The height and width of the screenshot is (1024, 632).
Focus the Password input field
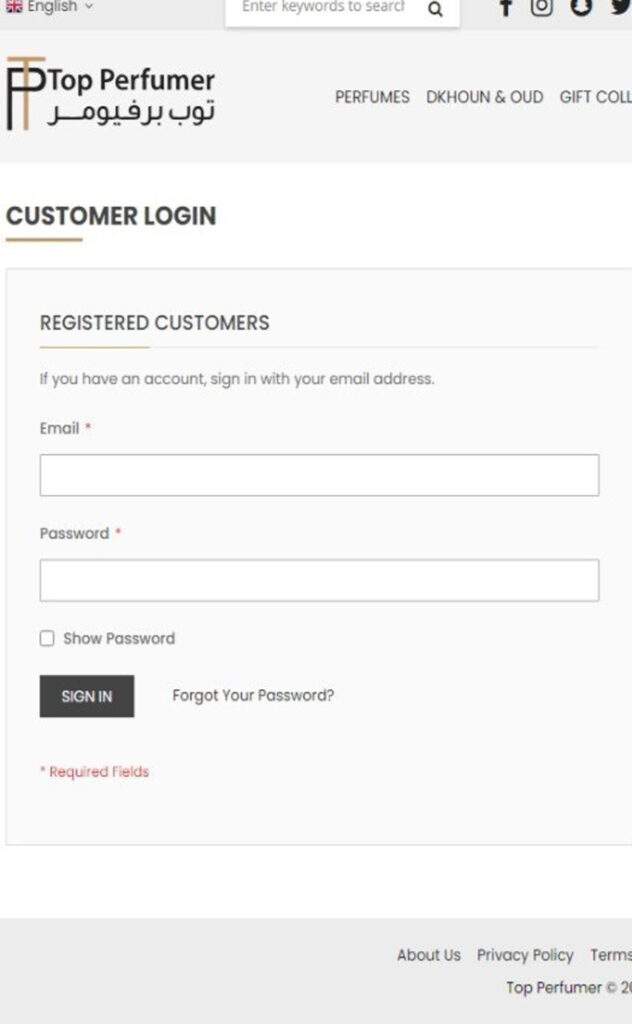(x=319, y=580)
